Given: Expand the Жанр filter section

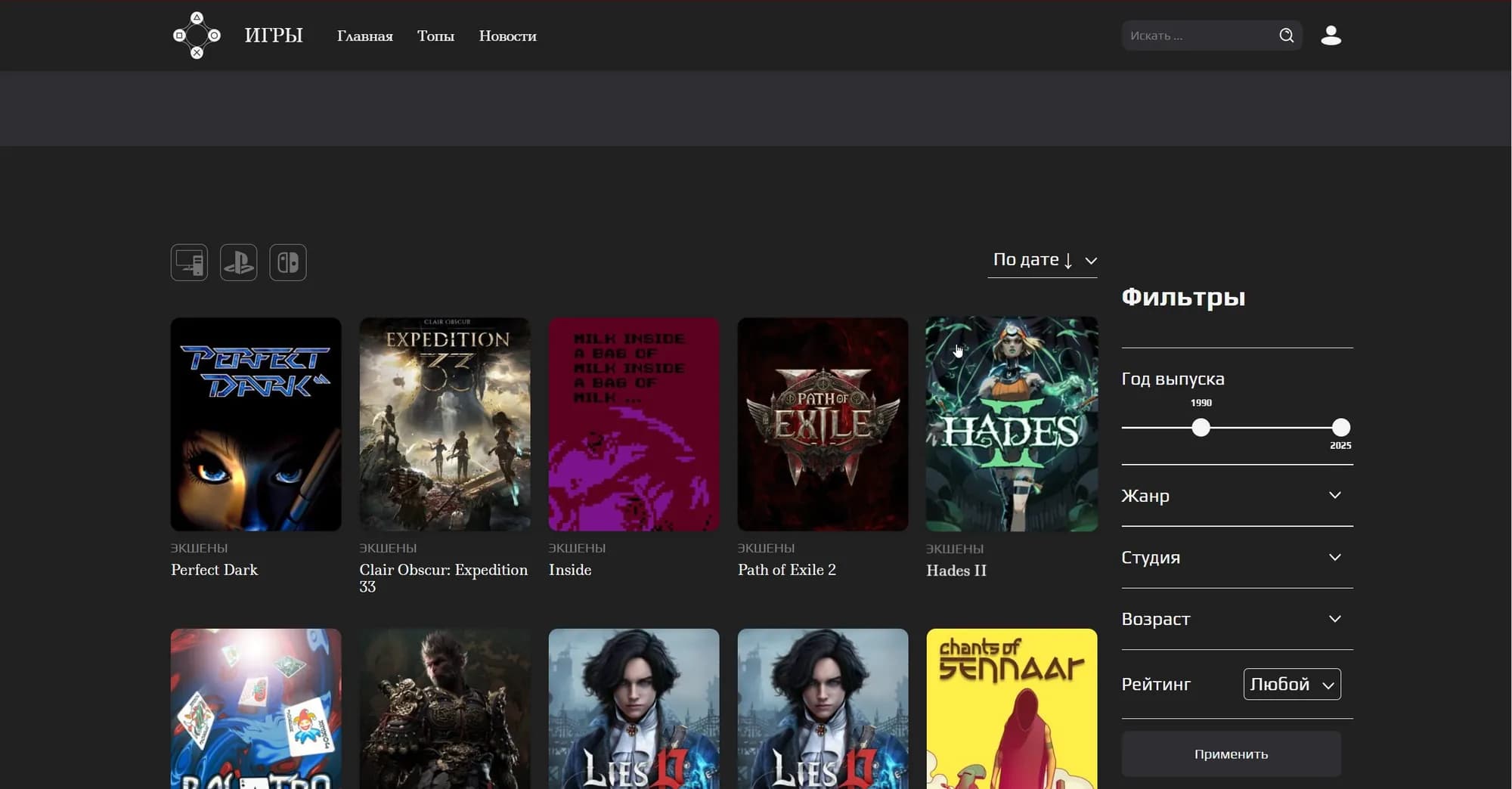Looking at the screenshot, I should (1238, 496).
